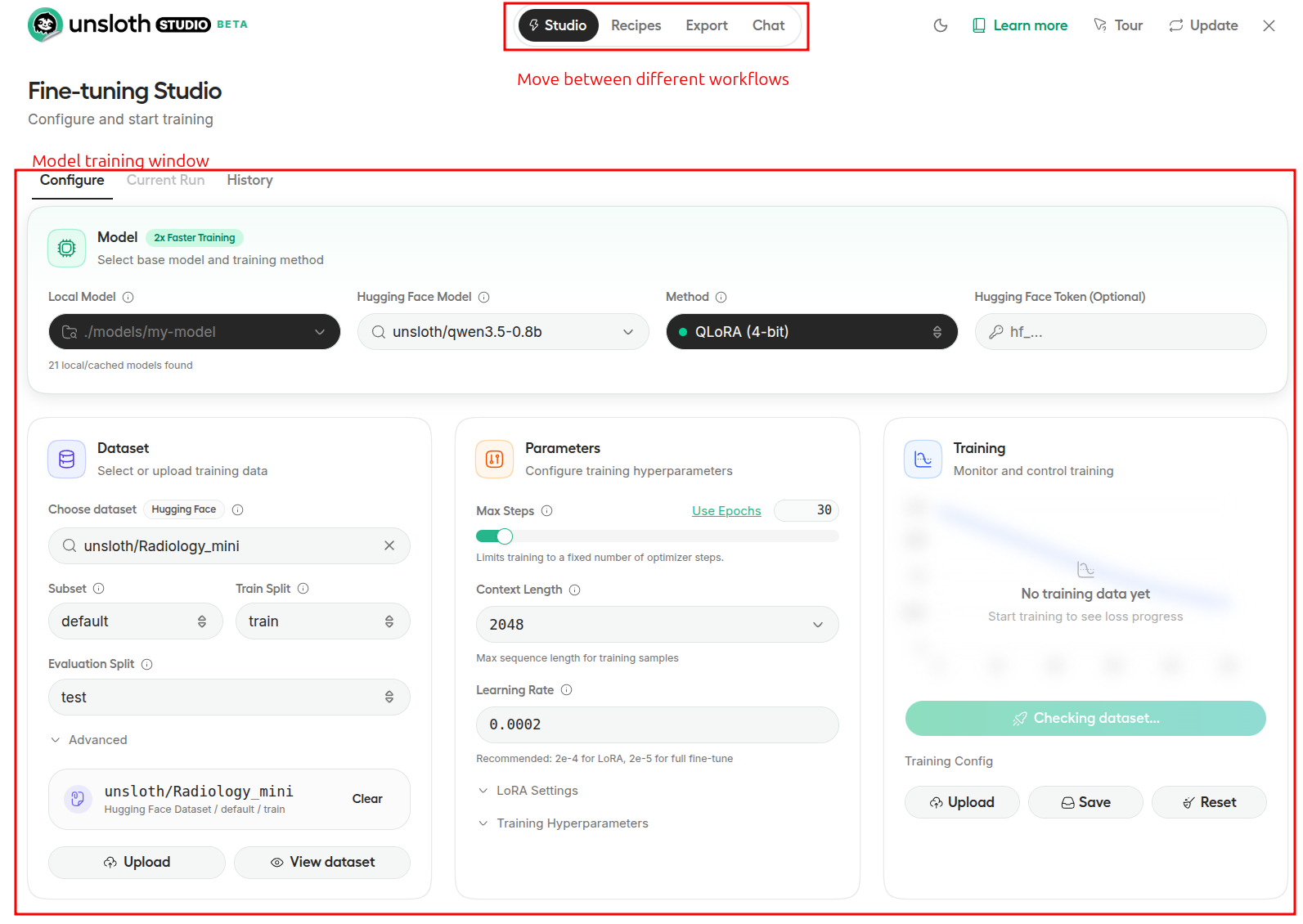Click info icon next to Local Model
The height and width of the screenshot is (924, 1303).
(128, 297)
